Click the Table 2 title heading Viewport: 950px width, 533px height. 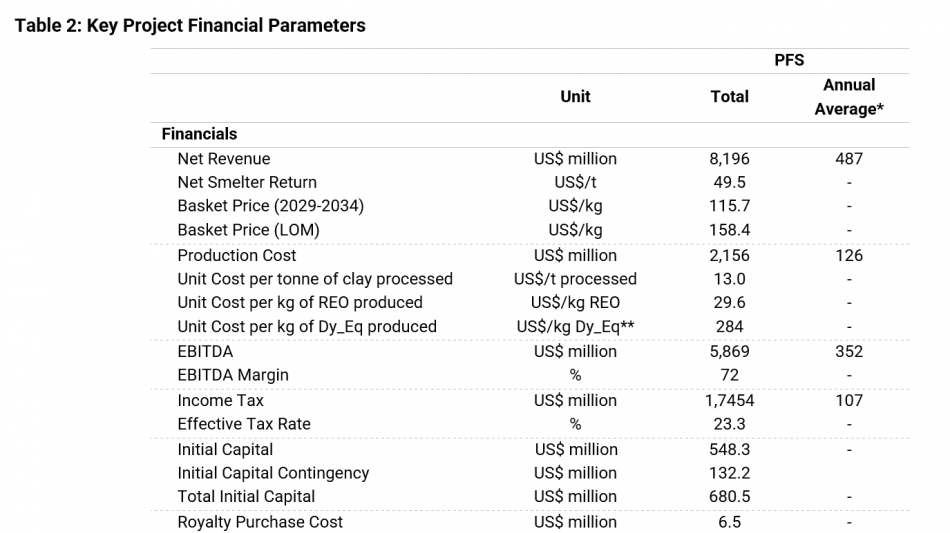pos(190,26)
